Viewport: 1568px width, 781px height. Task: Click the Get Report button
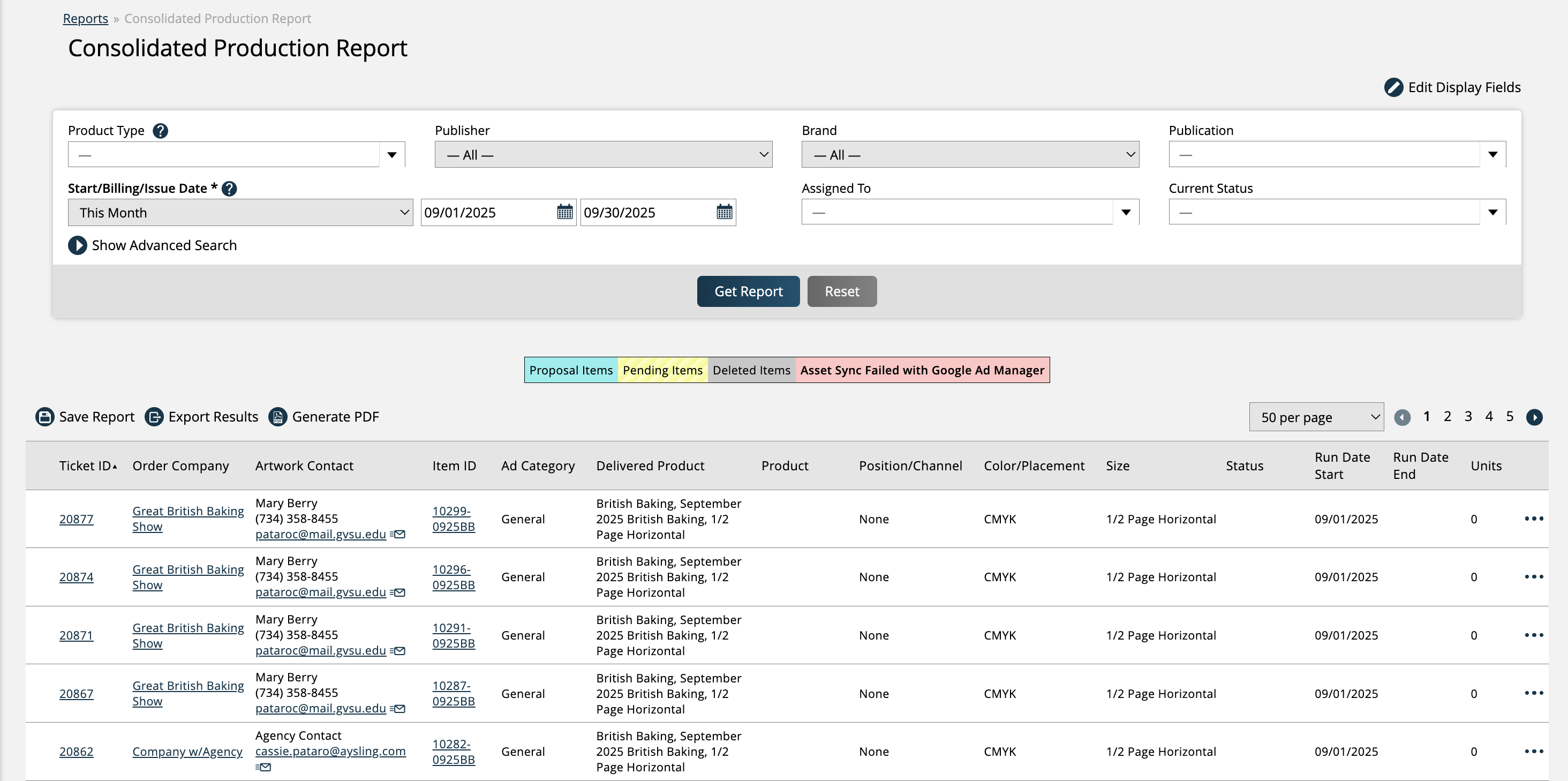pyautogui.click(x=748, y=291)
